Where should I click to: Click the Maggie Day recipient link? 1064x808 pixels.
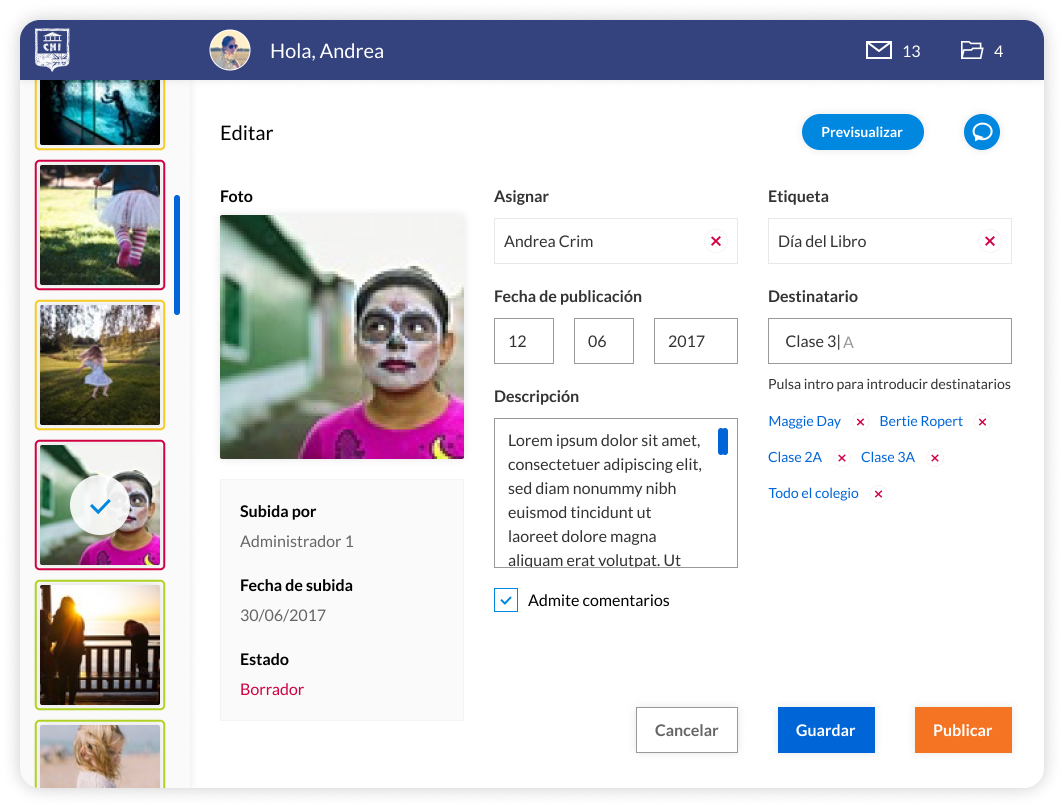804,421
